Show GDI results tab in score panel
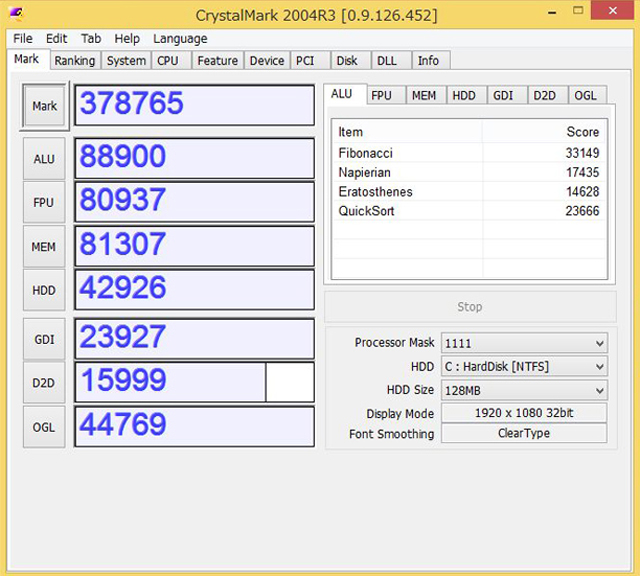The height and width of the screenshot is (576, 640). coord(506,95)
